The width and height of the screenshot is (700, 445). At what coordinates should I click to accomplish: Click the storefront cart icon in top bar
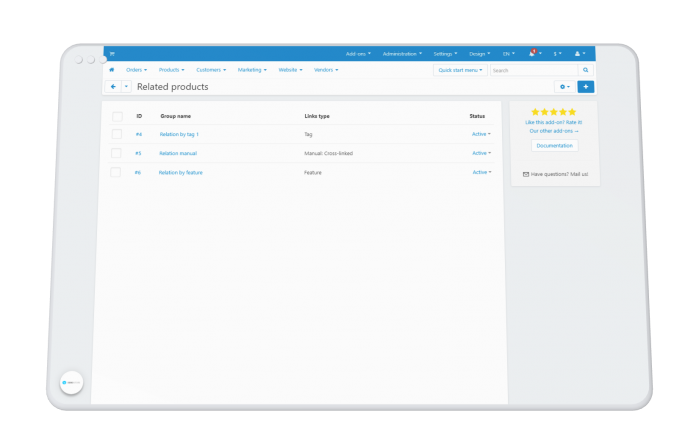click(112, 54)
